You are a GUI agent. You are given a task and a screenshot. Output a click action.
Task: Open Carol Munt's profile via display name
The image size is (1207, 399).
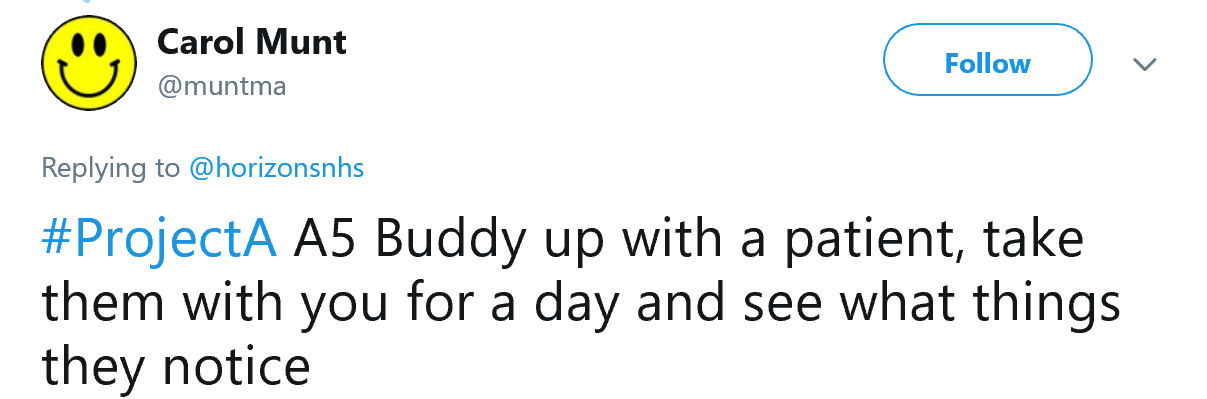[252, 42]
